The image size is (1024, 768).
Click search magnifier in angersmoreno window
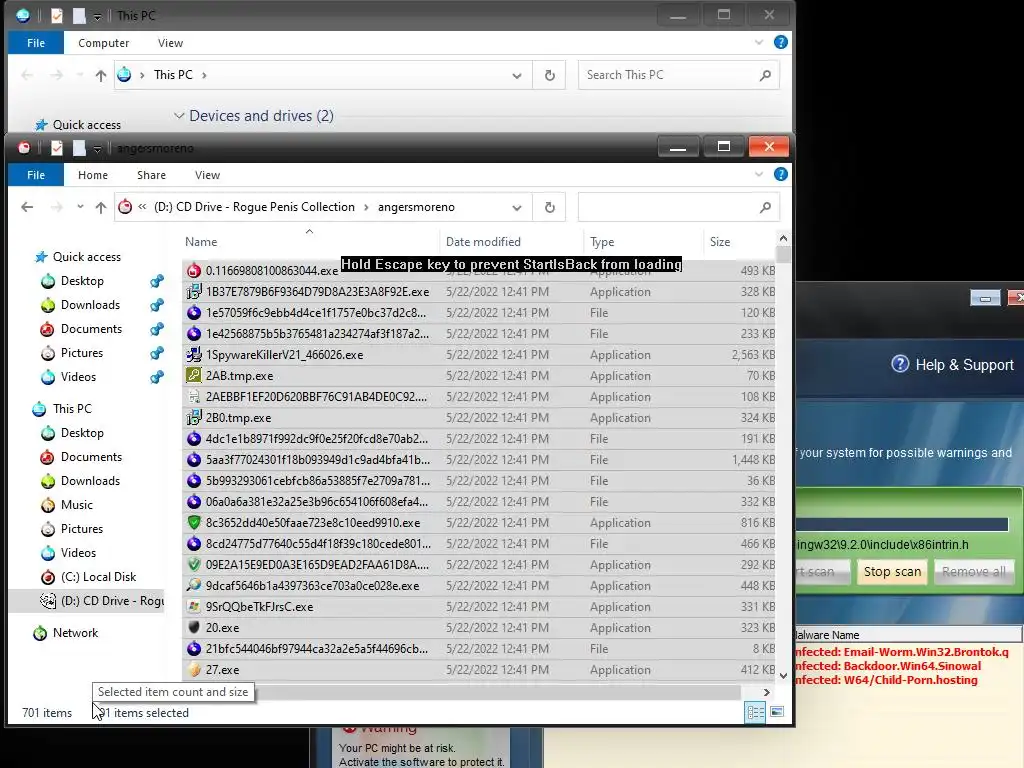coord(765,207)
